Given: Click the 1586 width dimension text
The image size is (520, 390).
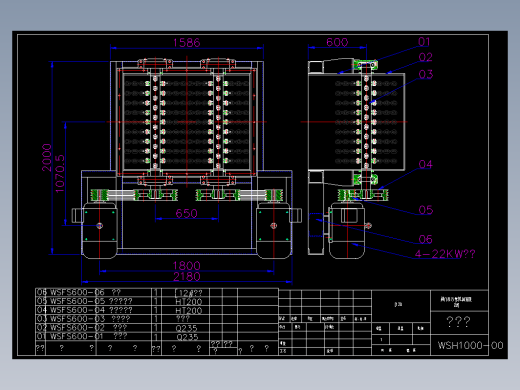Looking at the screenshot, I should [187, 43].
